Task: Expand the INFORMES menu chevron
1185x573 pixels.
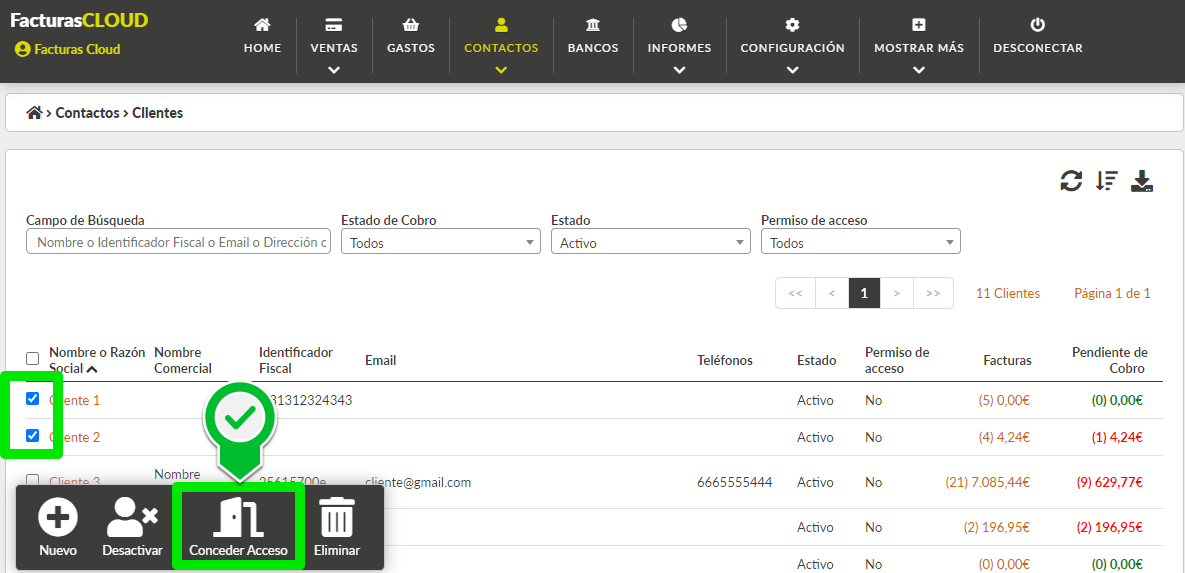Action: [679, 70]
